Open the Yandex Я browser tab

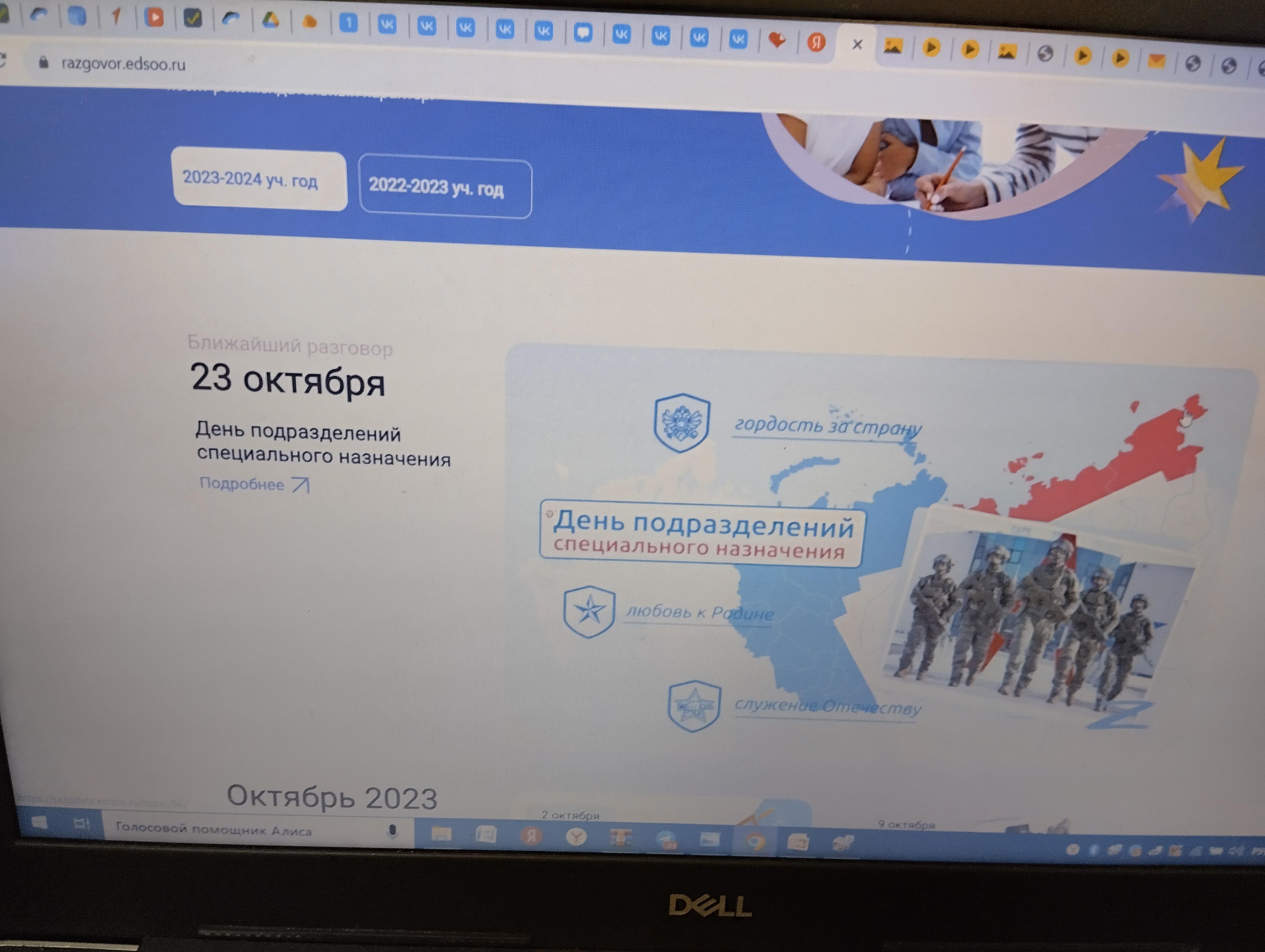[x=816, y=42]
